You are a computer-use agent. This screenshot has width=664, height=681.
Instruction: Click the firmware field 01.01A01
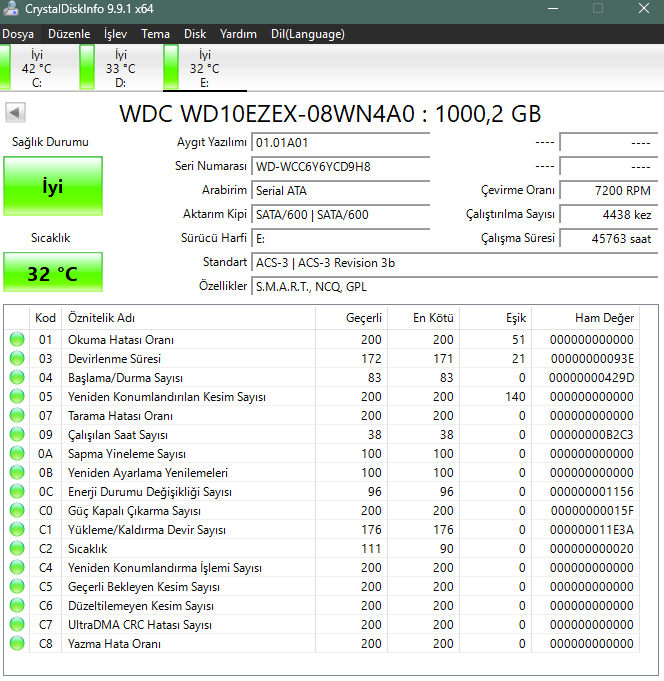click(340, 142)
